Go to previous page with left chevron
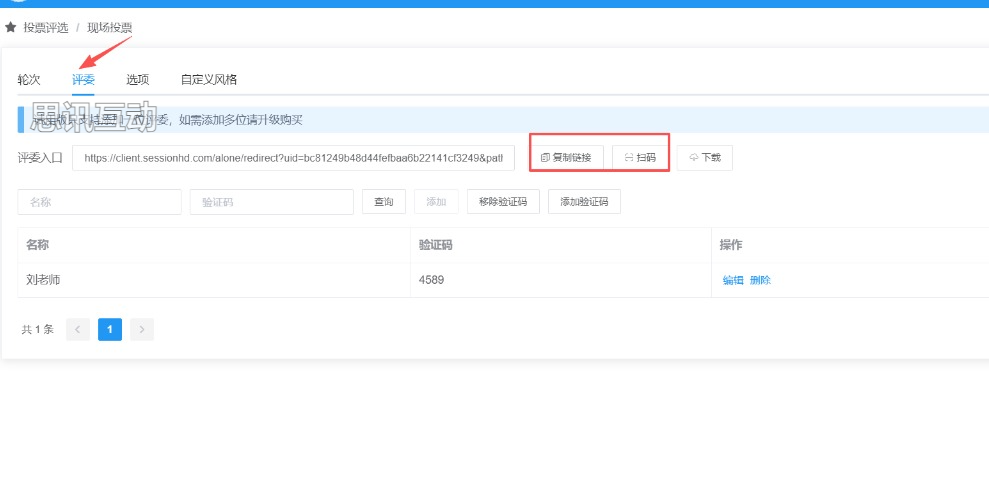Viewport: 989px width, 487px height. (78, 329)
